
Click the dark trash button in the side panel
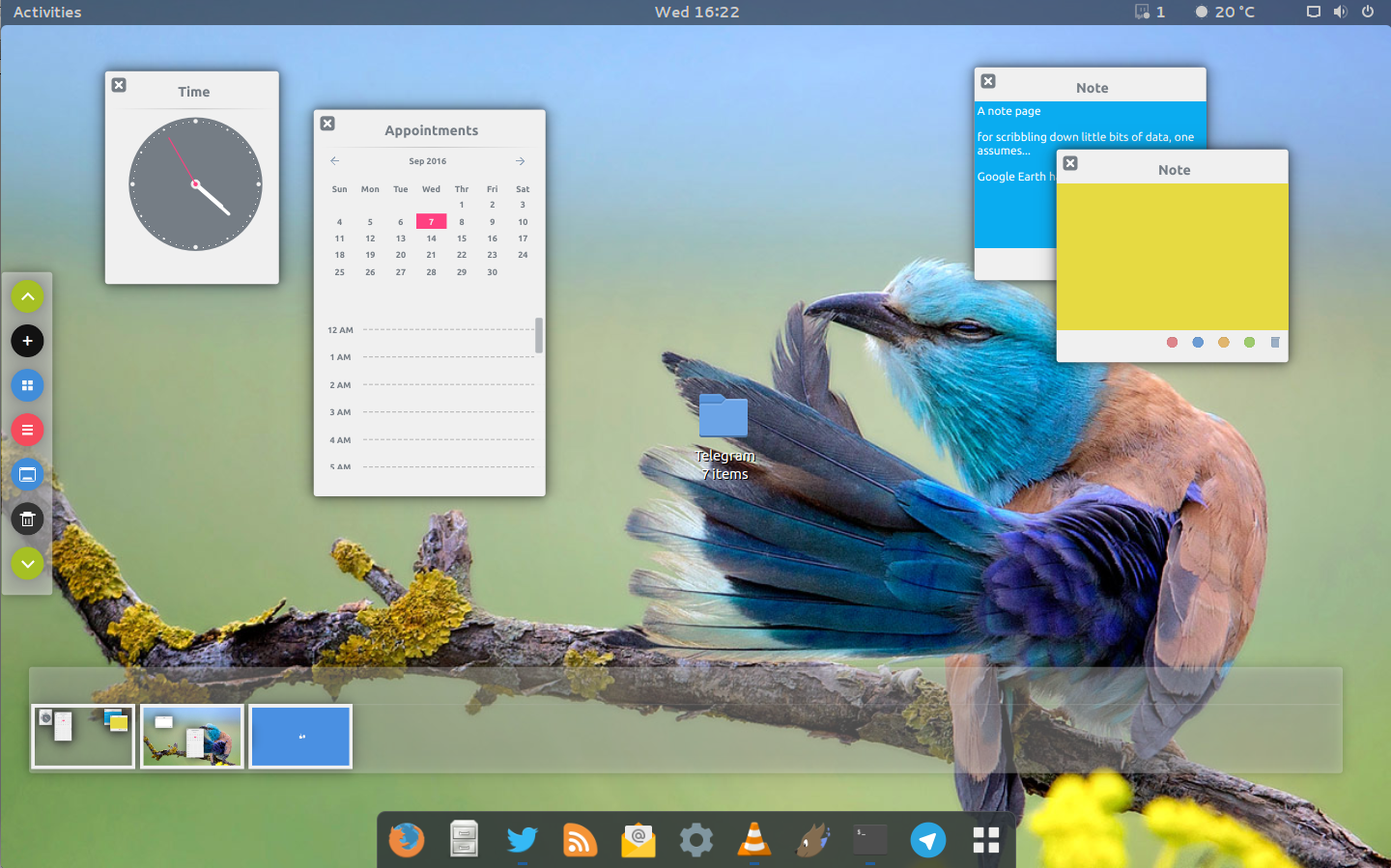click(27, 519)
